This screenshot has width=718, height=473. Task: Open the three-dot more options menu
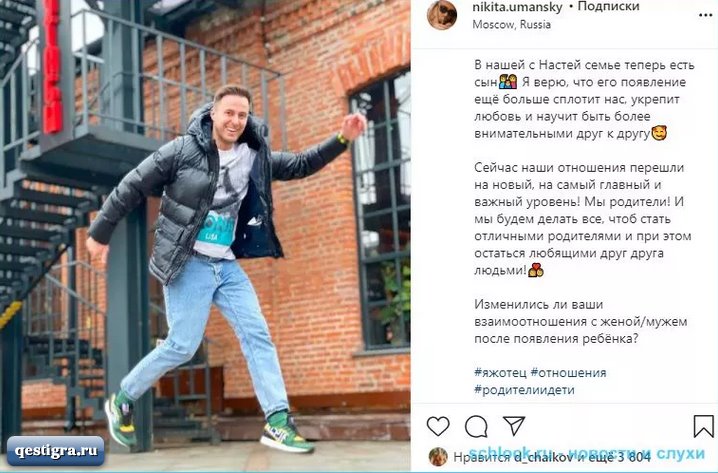pyautogui.click(x=706, y=16)
